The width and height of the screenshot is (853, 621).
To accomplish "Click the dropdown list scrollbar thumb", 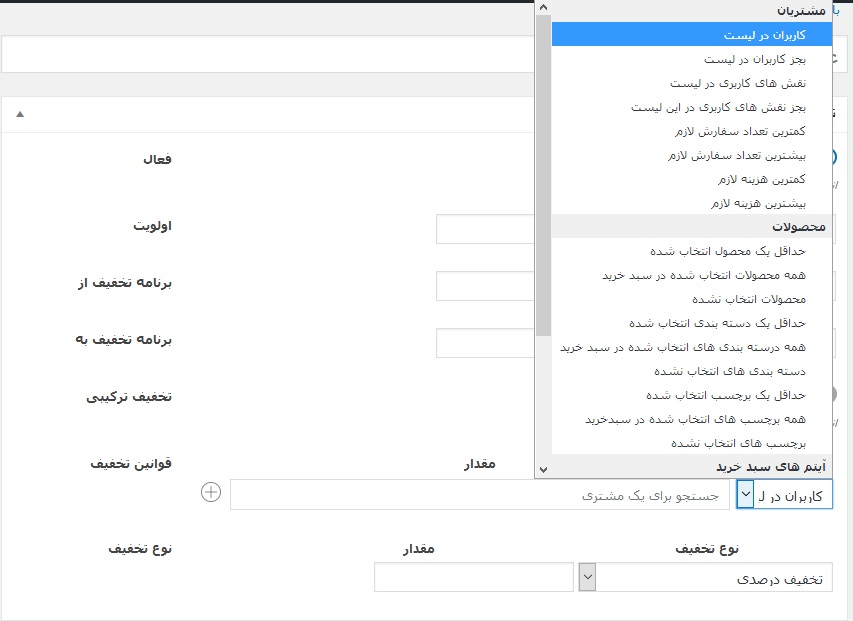I will pos(543,176).
